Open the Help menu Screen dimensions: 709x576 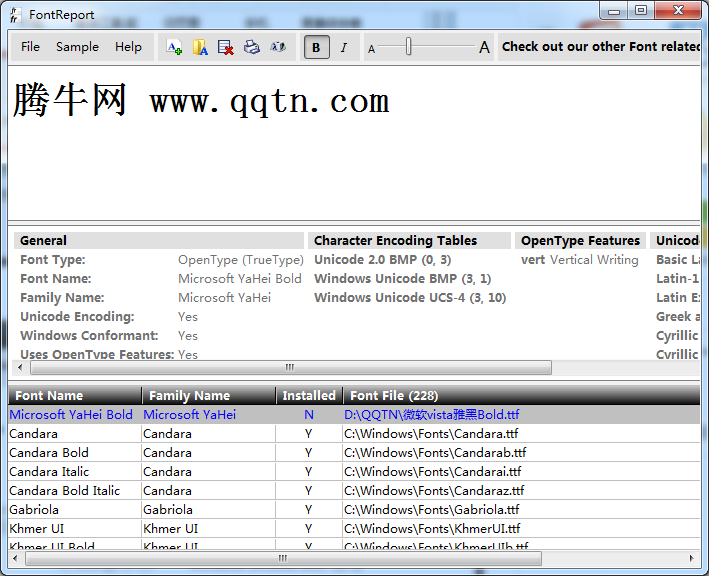[128, 47]
